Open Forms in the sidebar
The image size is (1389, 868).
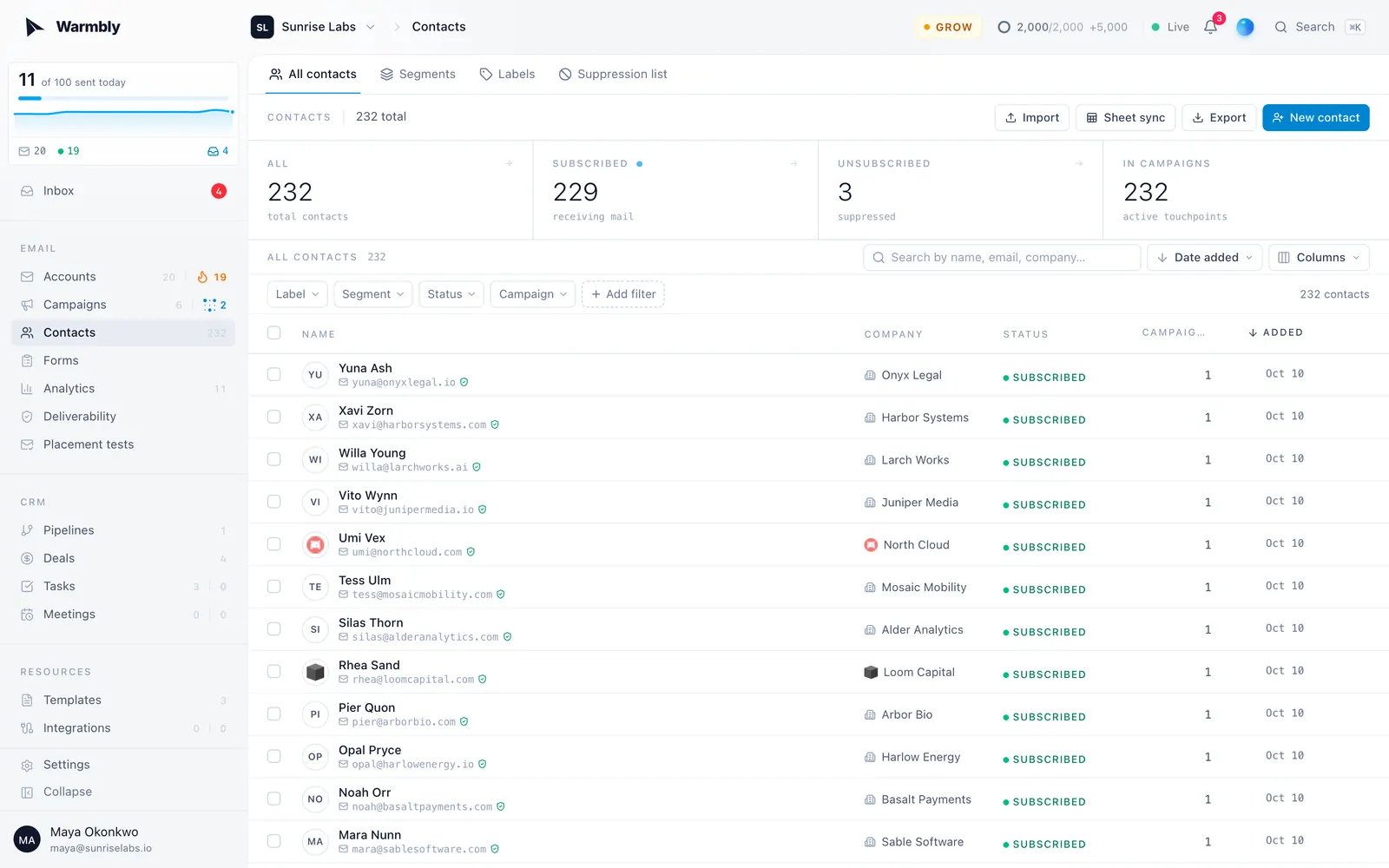[x=122, y=360]
